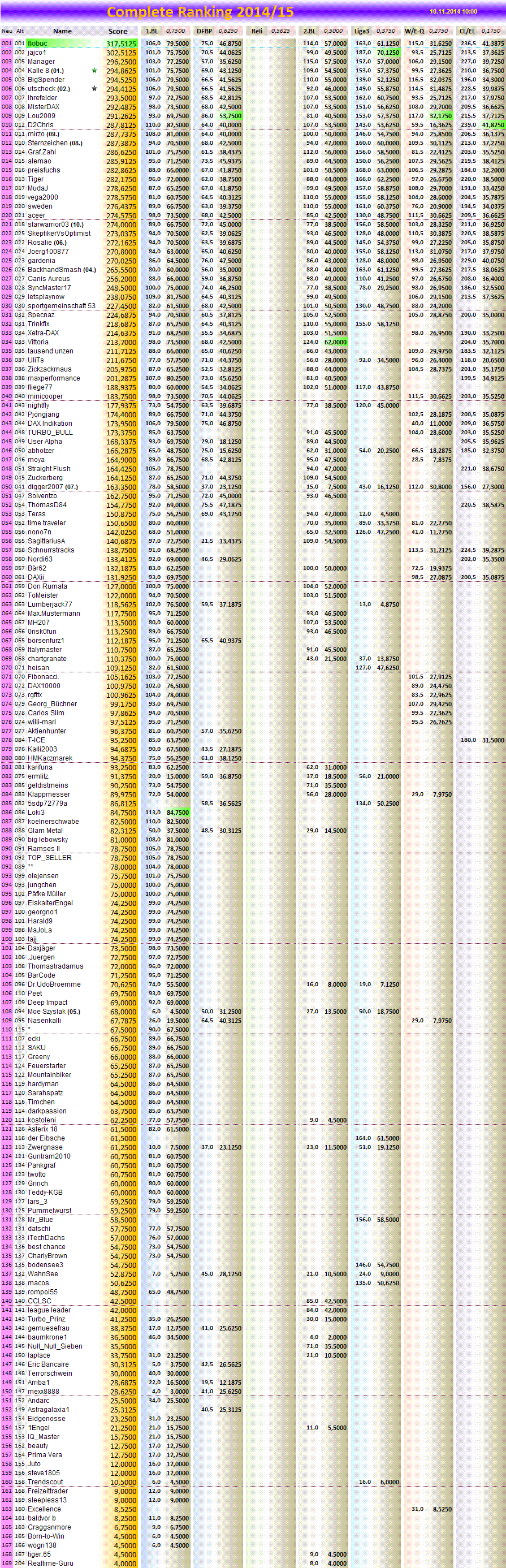
Task: Click flobuc's total score 317,5125
Action: pyautogui.click(x=121, y=44)
